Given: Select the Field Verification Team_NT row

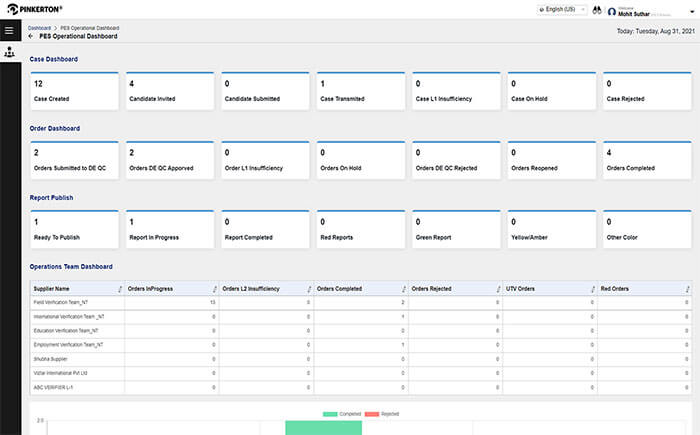Looking at the screenshot, I should pyautogui.click(x=361, y=302).
